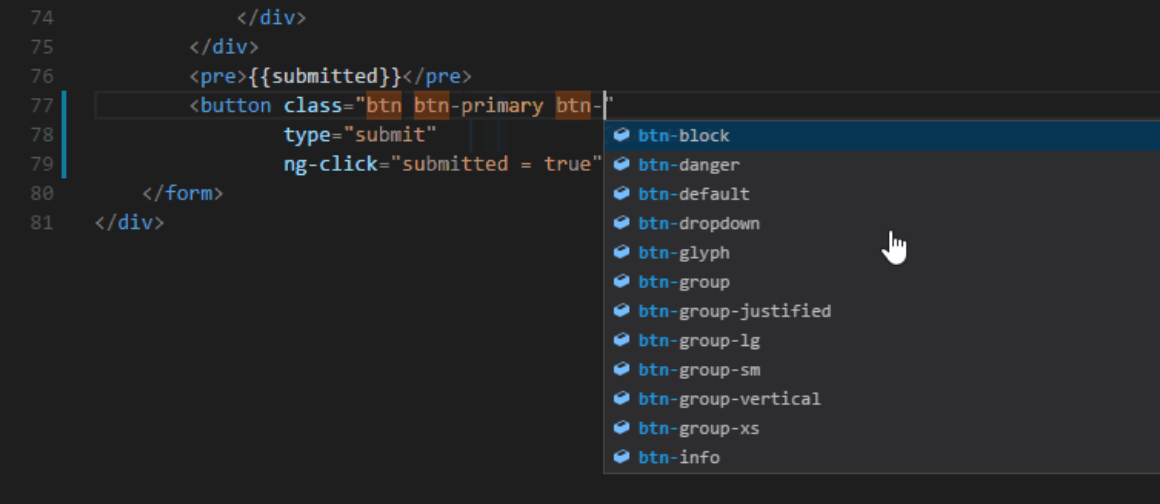Screen dimensions: 1160x504
Task: Click line number 77 in the gutter
Action: pos(42,106)
